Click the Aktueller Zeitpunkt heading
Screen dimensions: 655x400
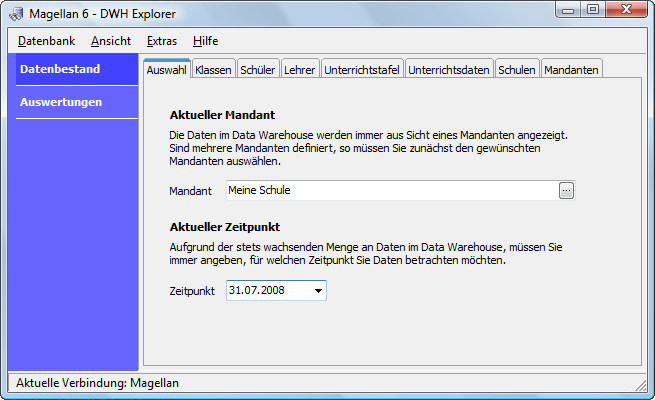click(x=225, y=227)
